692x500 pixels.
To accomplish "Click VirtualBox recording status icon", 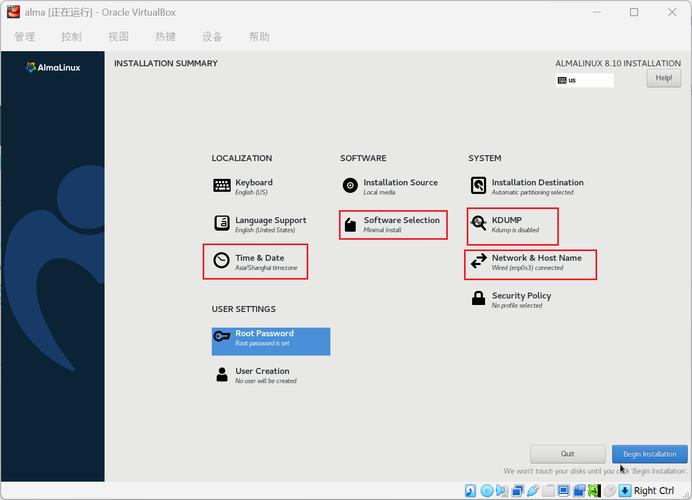I will 579,490.
